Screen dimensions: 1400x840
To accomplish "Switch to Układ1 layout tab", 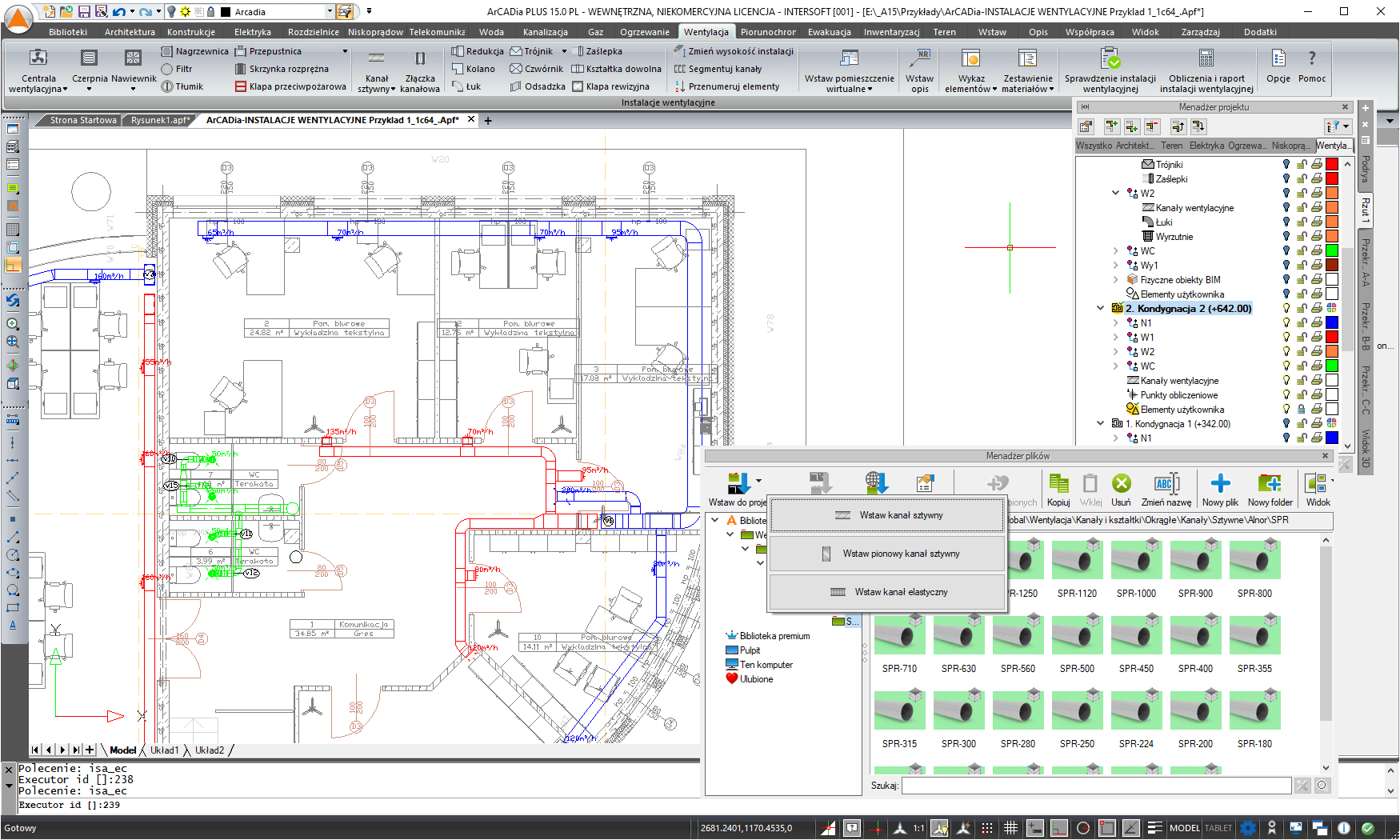I will (x=165, y=750).
